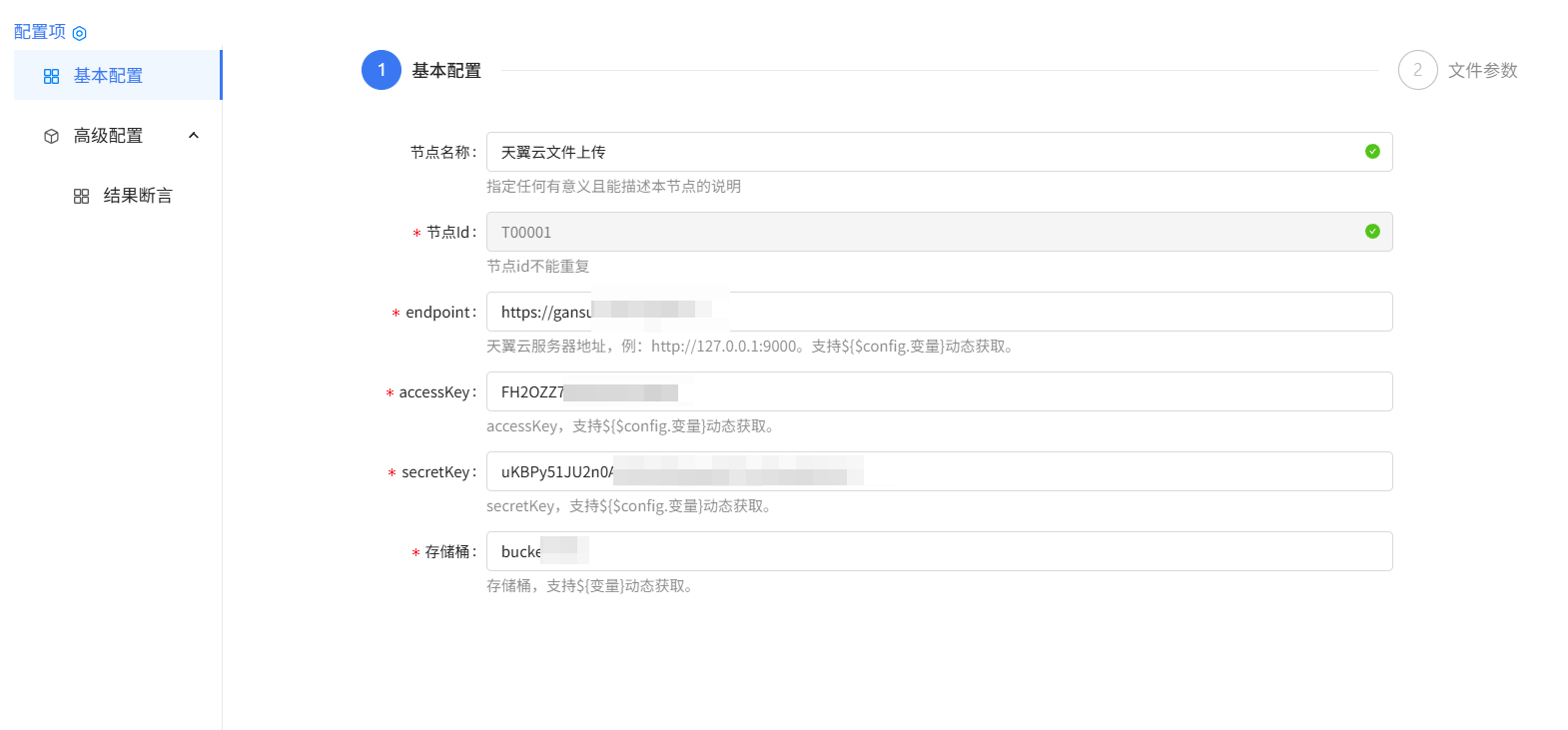Click the grid icon next to 结果断言
The image size is (1568, 730).
82,196
